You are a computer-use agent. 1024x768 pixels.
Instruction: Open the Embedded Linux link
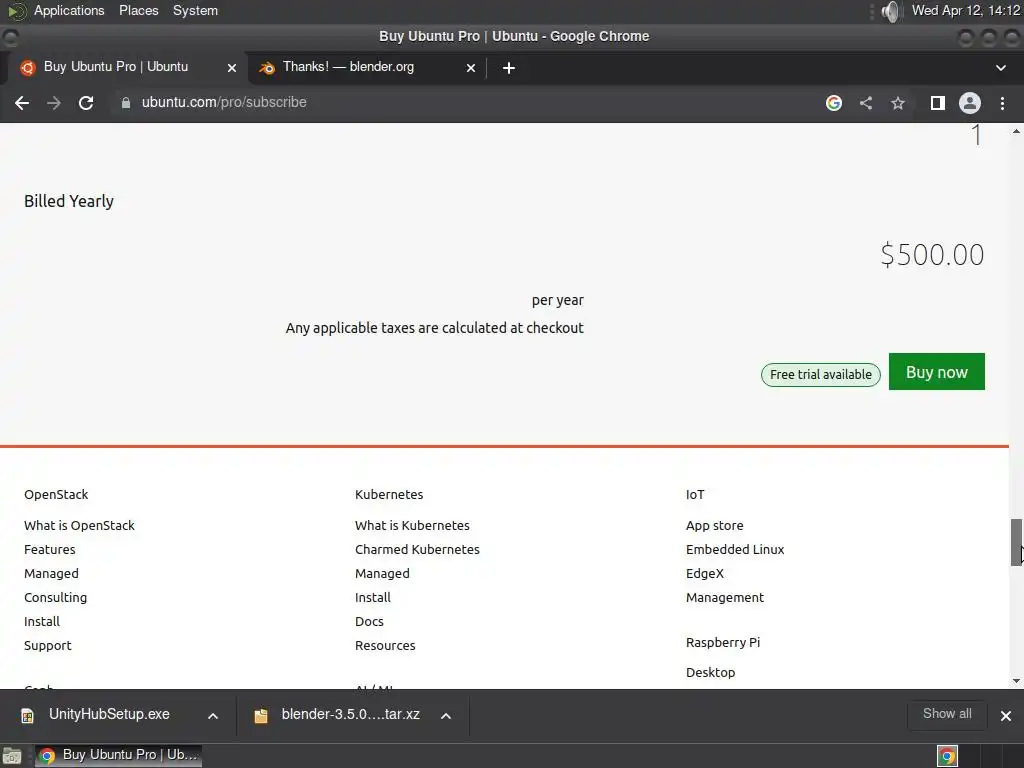coord(735,549)
